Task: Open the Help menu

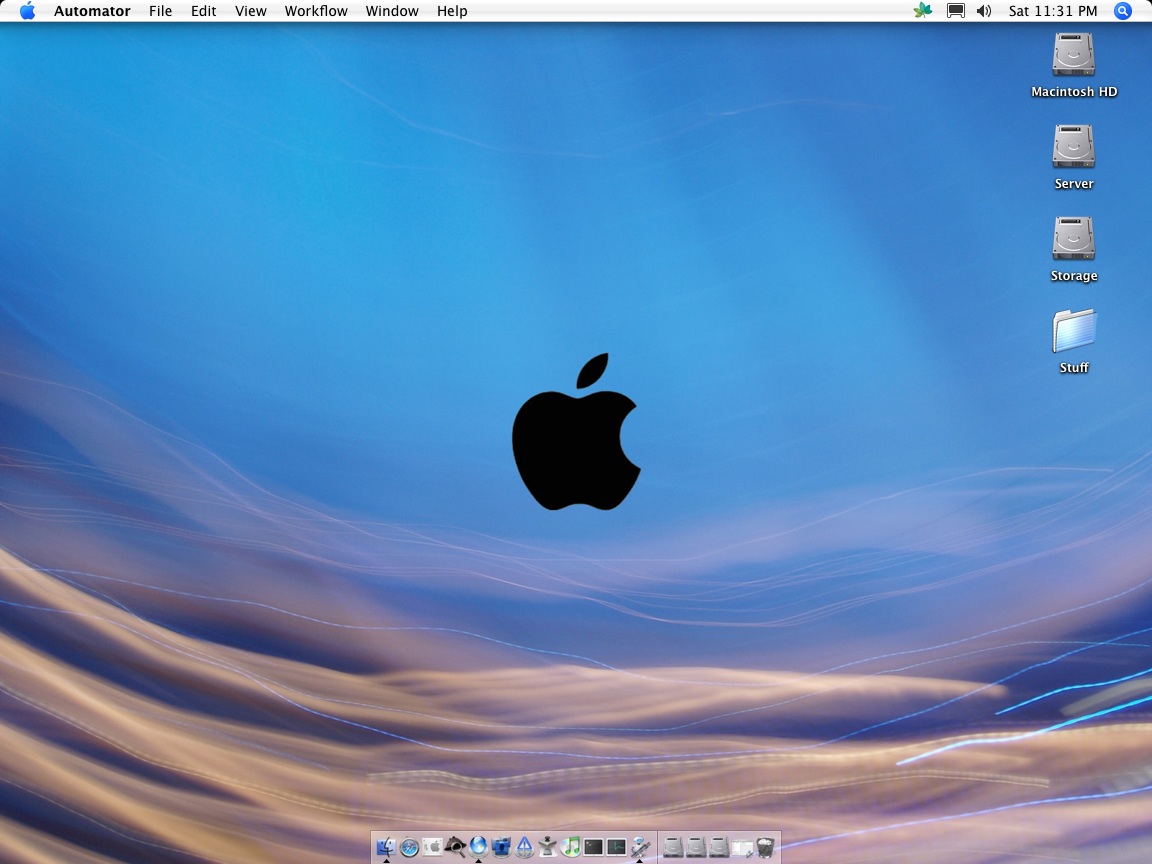Action: click(452, 11)
